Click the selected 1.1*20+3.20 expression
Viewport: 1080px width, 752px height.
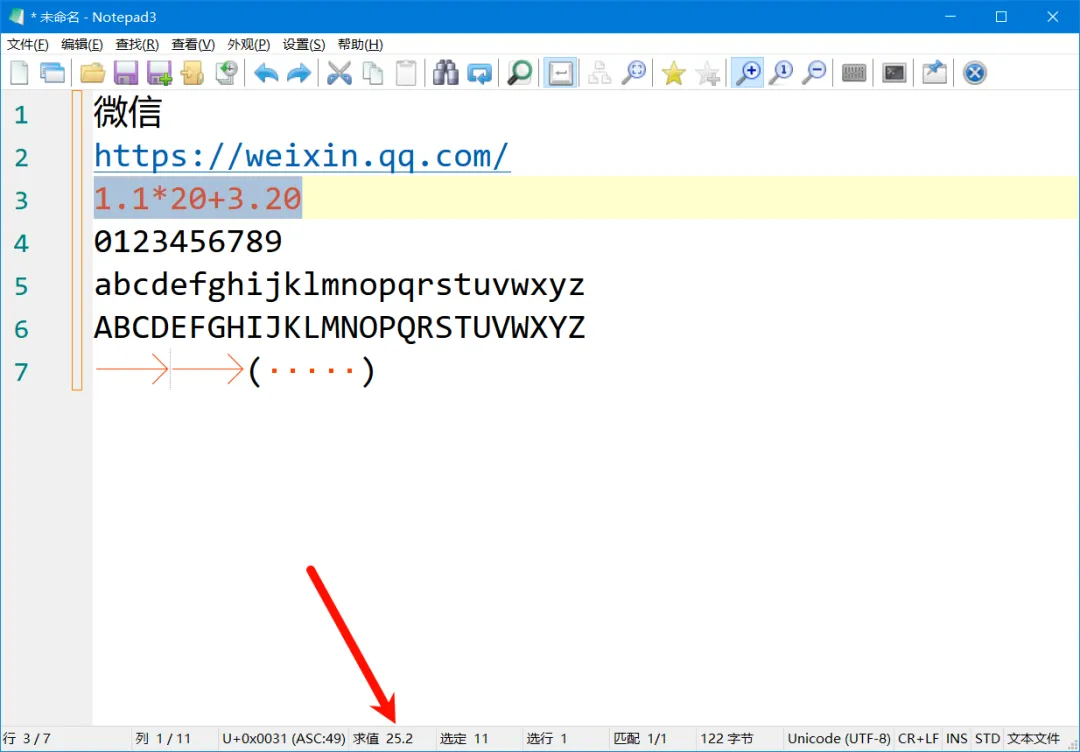point(198,198)
